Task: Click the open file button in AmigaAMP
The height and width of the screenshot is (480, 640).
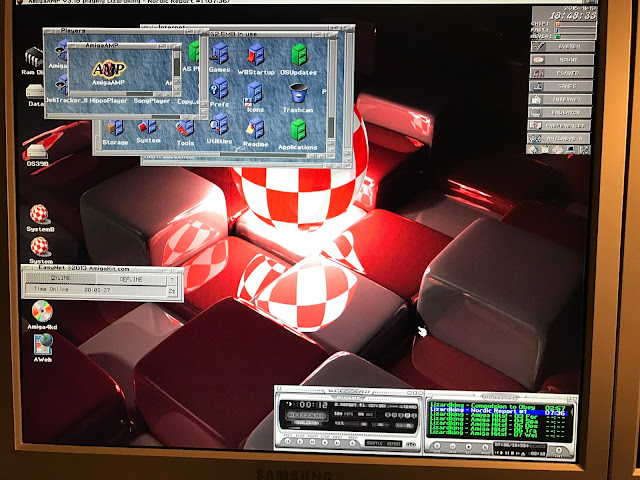Action: 352,443
